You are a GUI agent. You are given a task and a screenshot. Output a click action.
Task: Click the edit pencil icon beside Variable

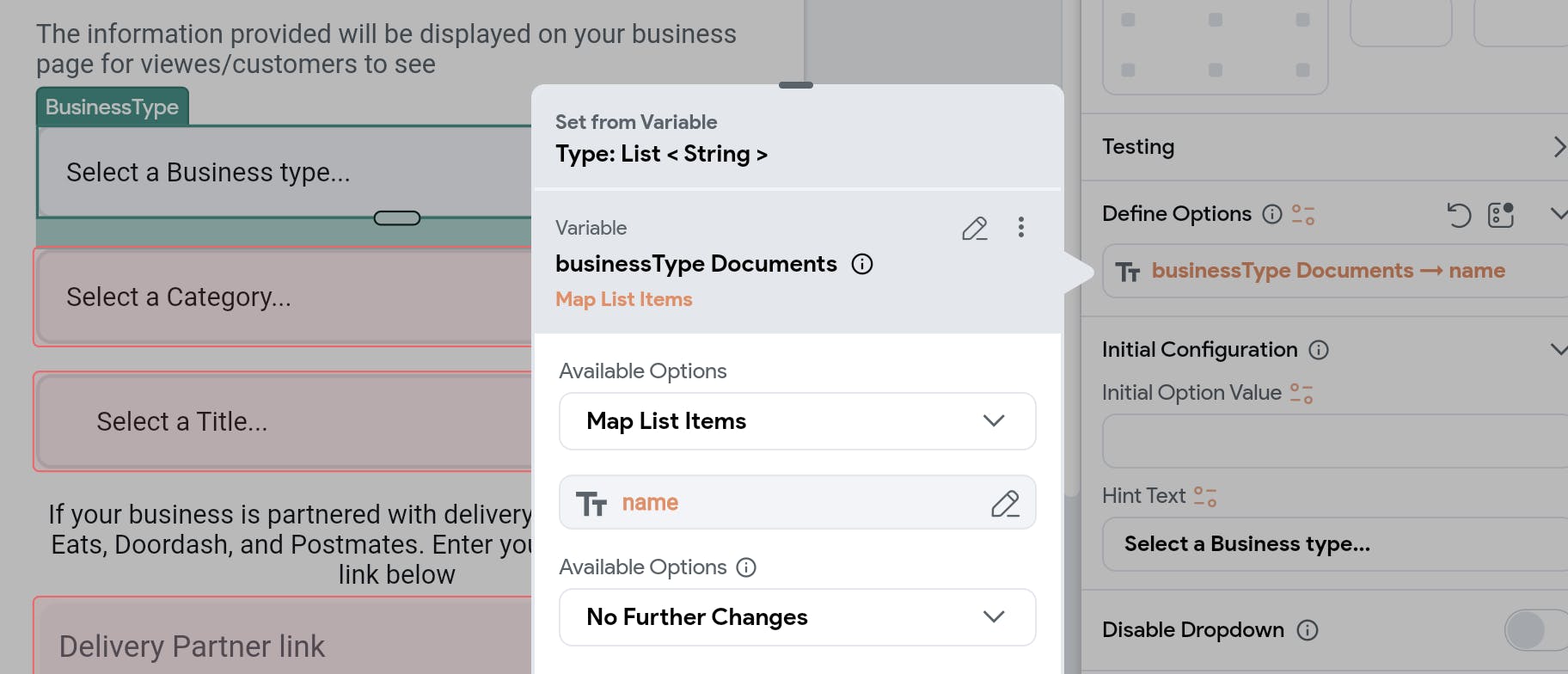(974, 229)
